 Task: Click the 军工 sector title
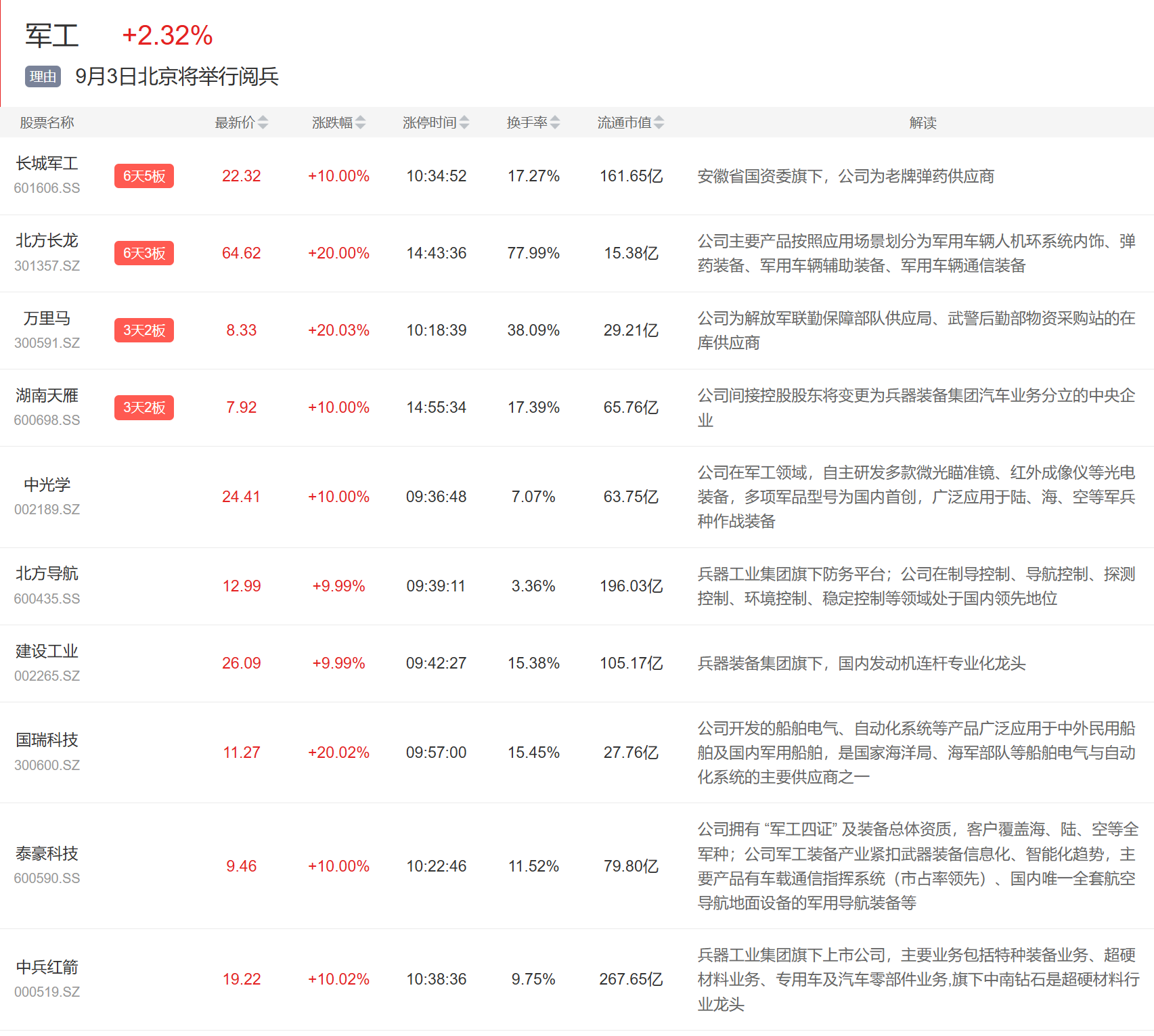(52, 36)
